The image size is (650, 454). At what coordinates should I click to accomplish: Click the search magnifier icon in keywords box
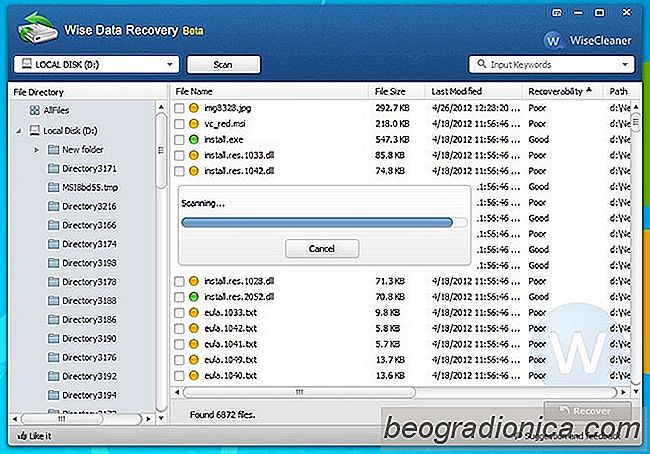481,64
